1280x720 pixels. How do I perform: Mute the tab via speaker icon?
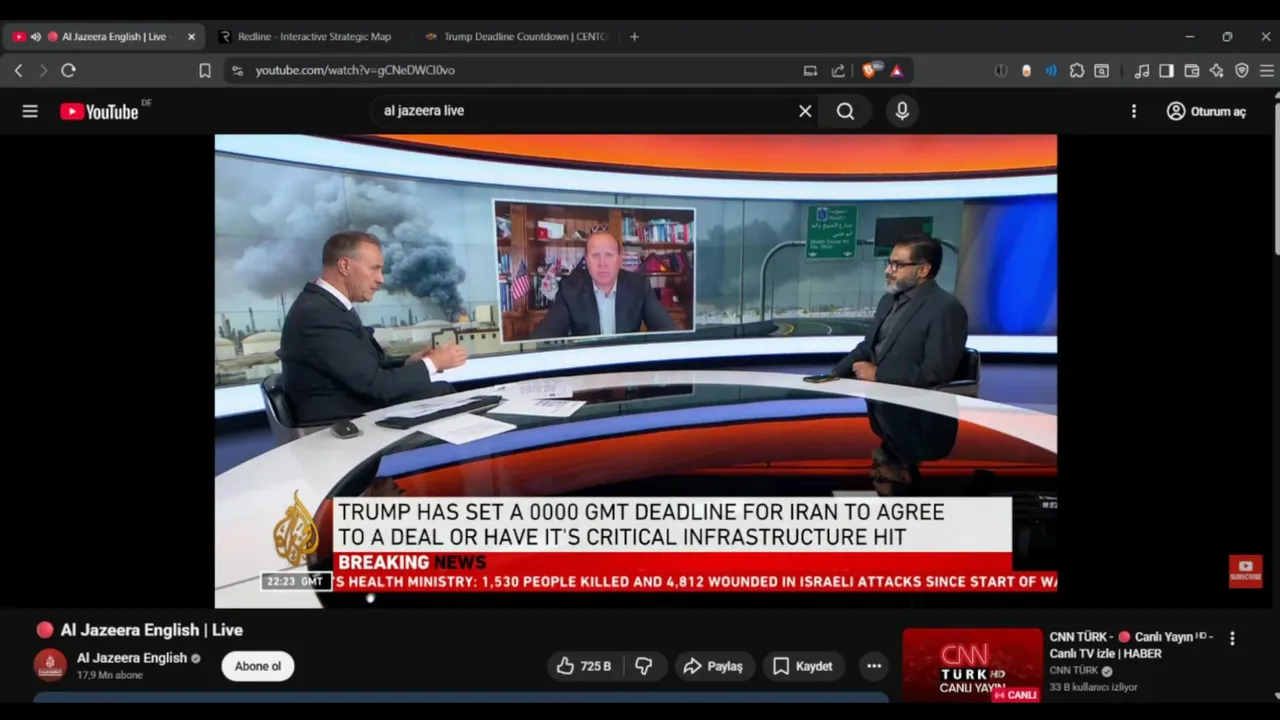(35, 37)
